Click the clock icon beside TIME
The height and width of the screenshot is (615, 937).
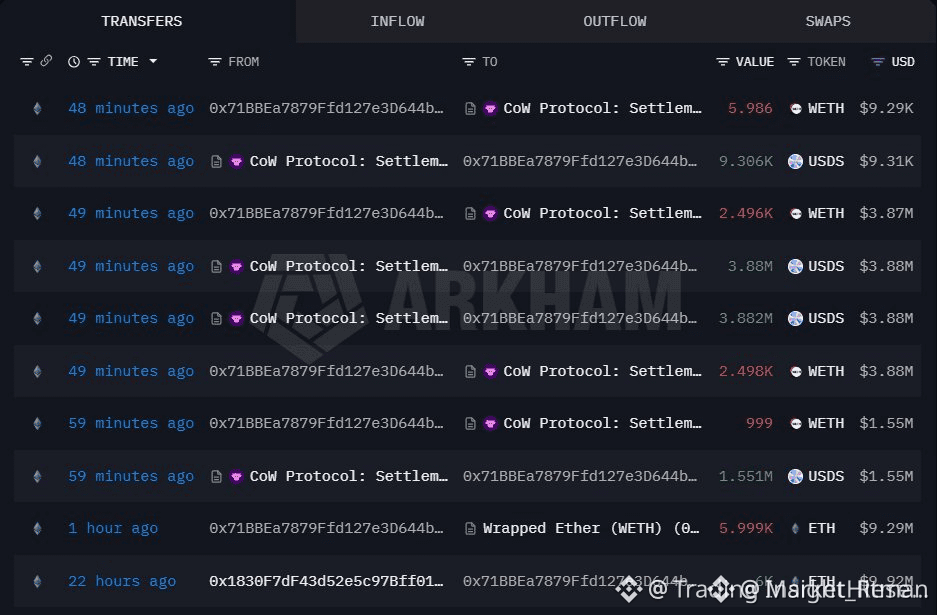tap(74, 62)
